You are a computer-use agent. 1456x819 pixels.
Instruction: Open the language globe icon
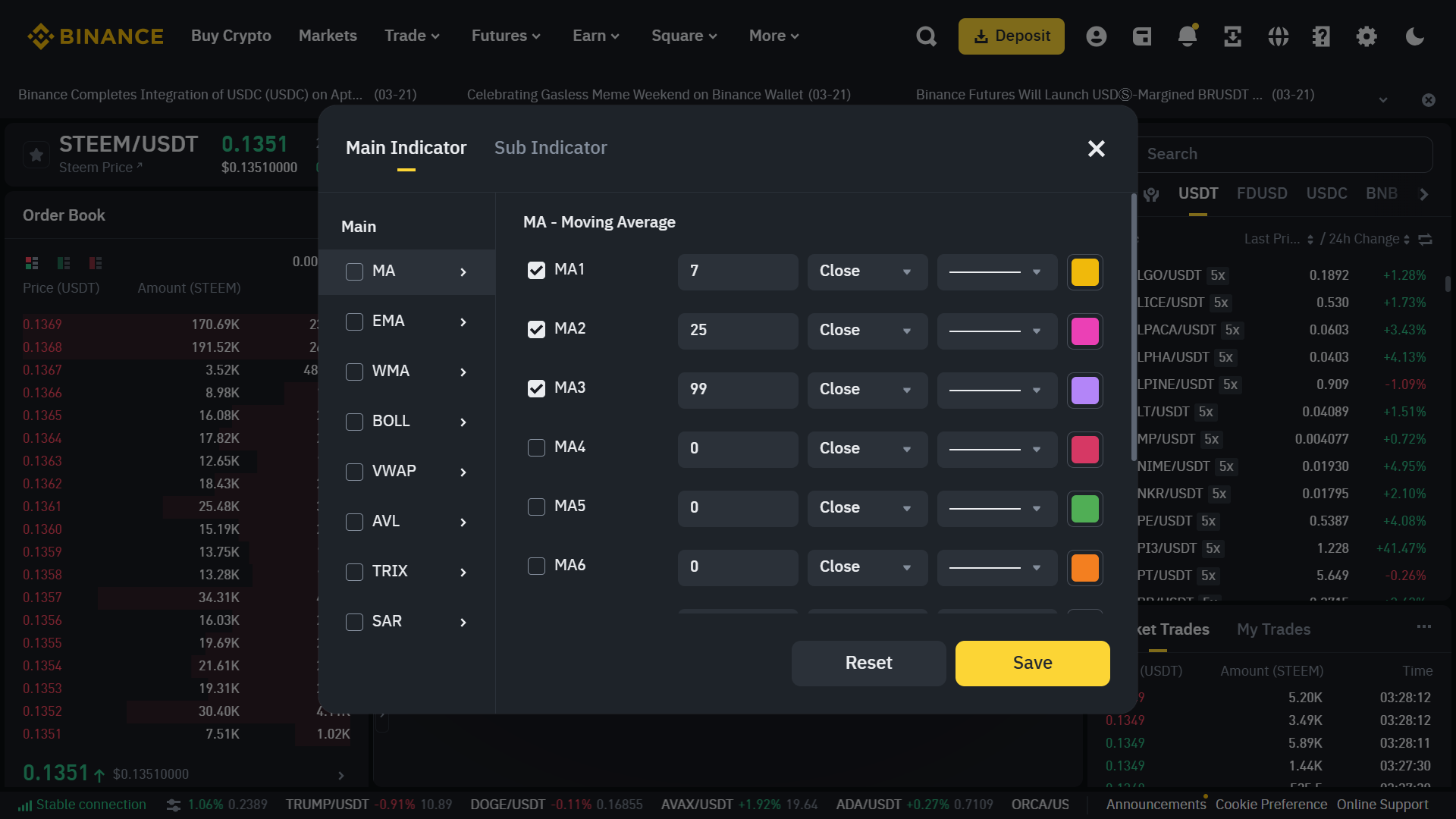(1279, 36)
